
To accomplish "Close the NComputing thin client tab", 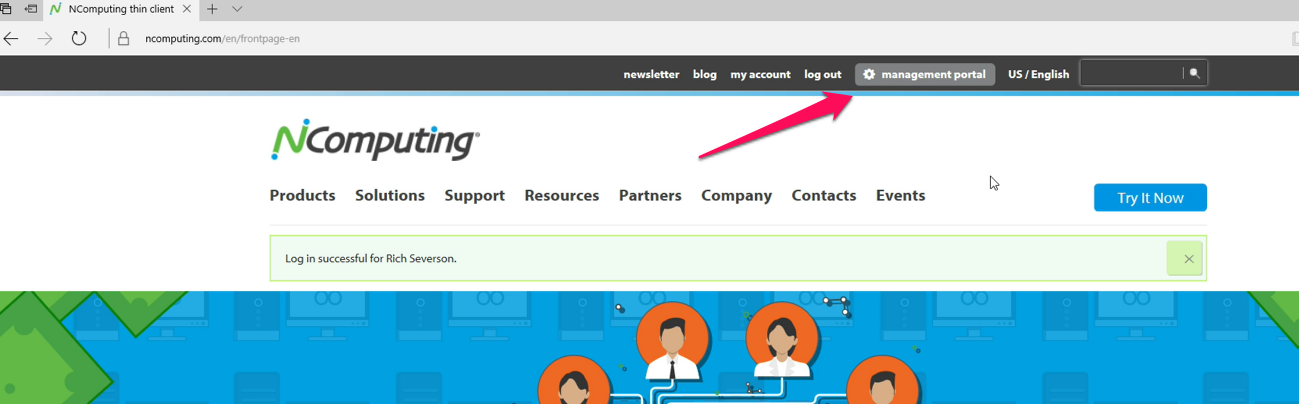I will [x=187, y=9].
